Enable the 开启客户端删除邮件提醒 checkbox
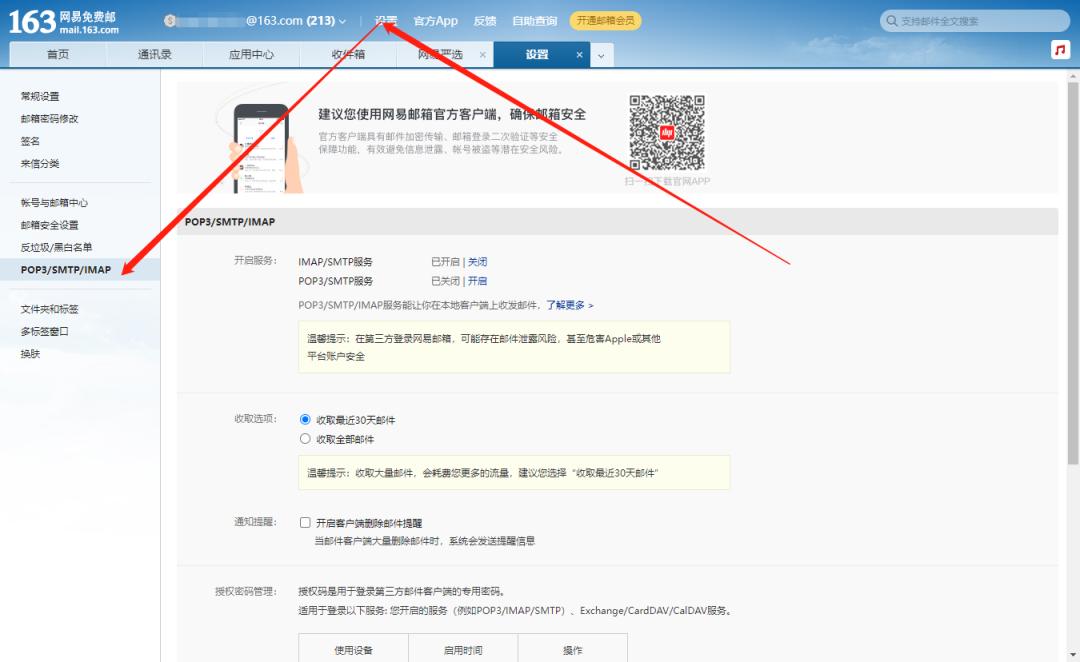This screenshot has height=662, width=1080. [x=306, y=522]
